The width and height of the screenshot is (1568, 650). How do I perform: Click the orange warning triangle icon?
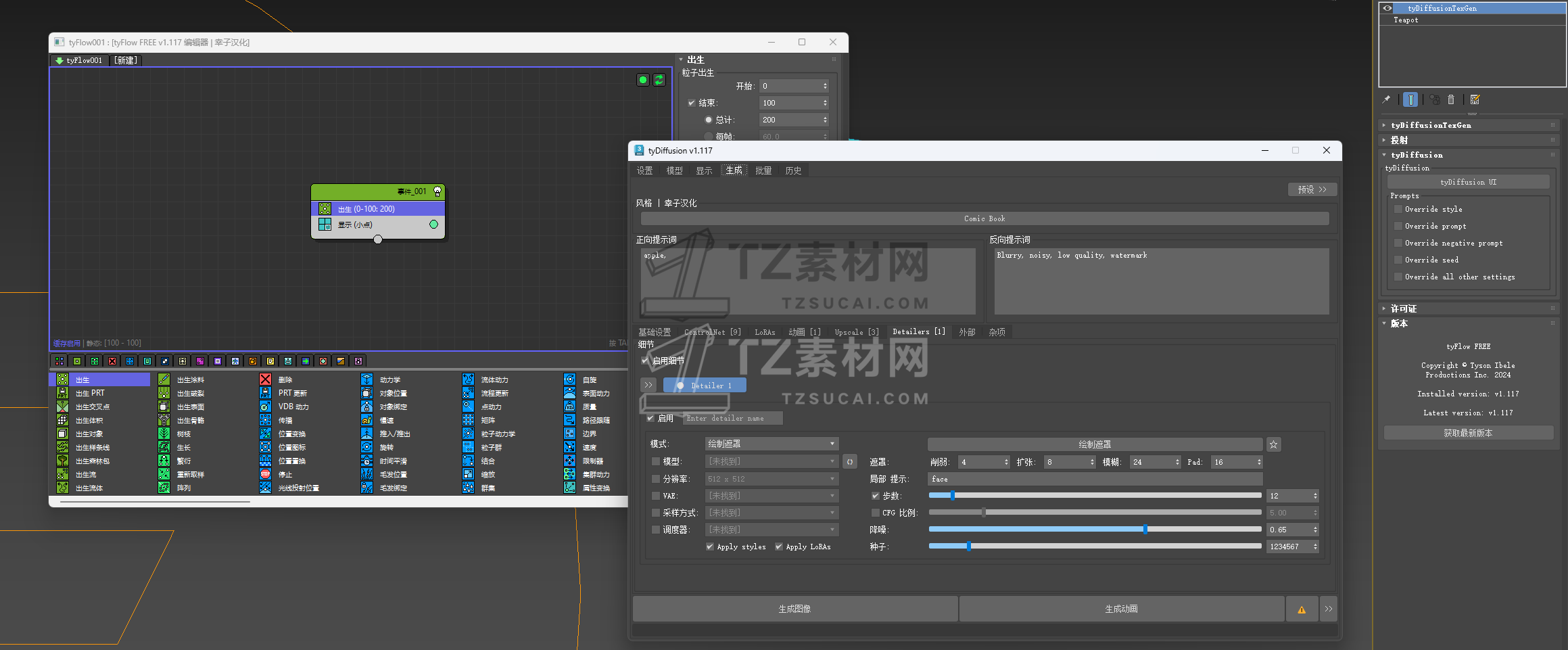point(1302,609)
